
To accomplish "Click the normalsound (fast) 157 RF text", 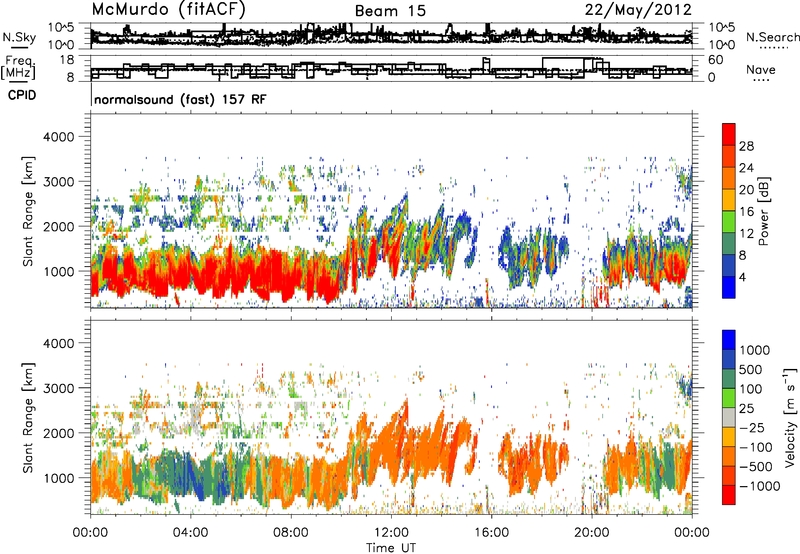I will [180, 99].
